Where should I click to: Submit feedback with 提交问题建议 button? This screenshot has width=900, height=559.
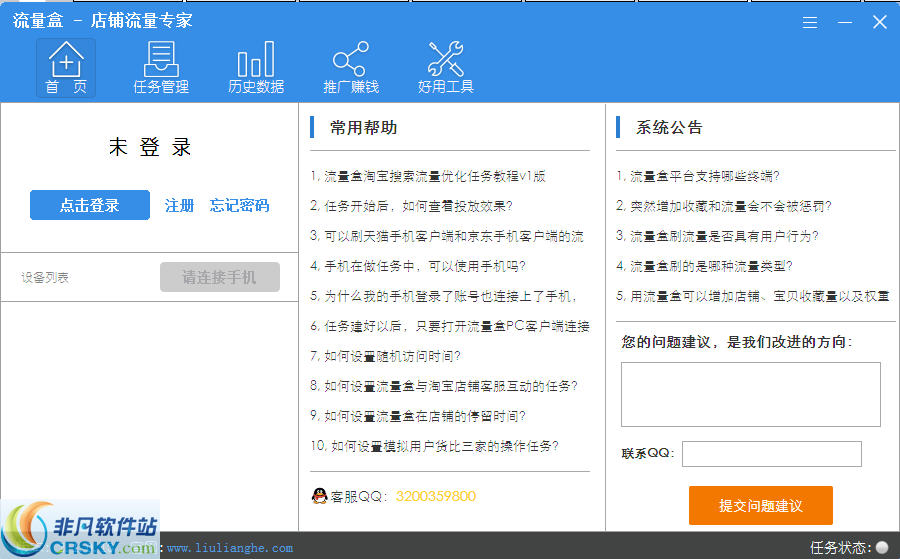pyautogui.click(x=761, y=506)
